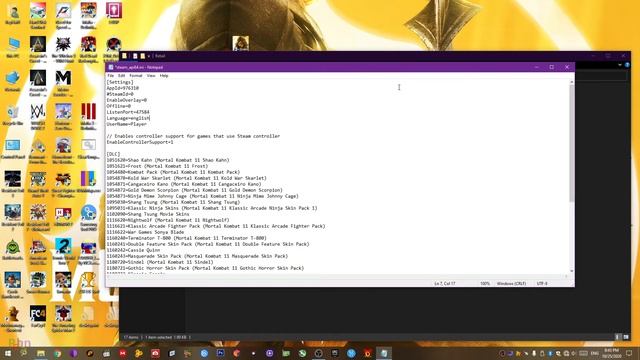640x360 pixels.
Task: Click the Cassie Quinn DLC line
Action: click(133, 250)
